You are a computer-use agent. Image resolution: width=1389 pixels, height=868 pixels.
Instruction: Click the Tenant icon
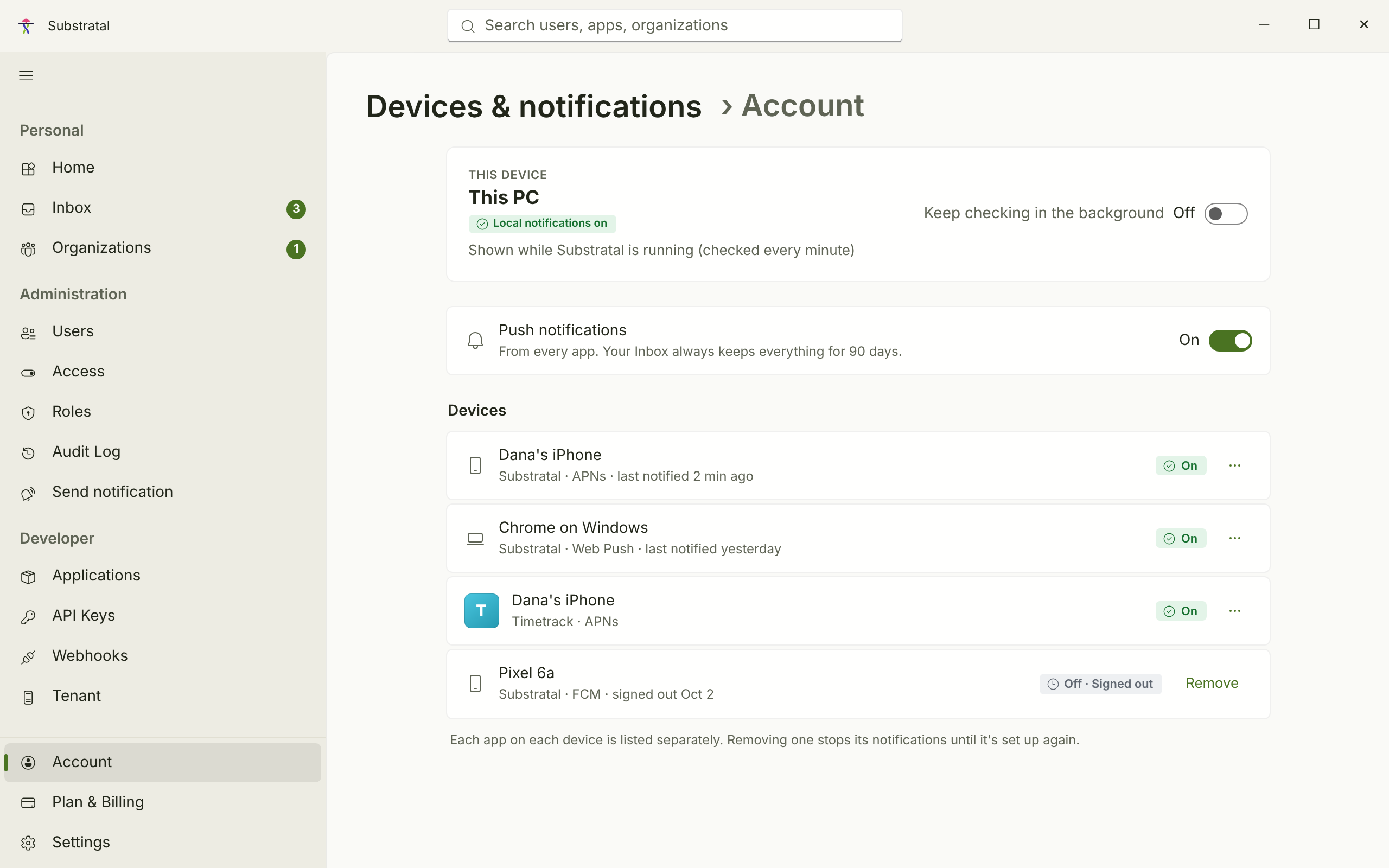[x=28, y=697]
